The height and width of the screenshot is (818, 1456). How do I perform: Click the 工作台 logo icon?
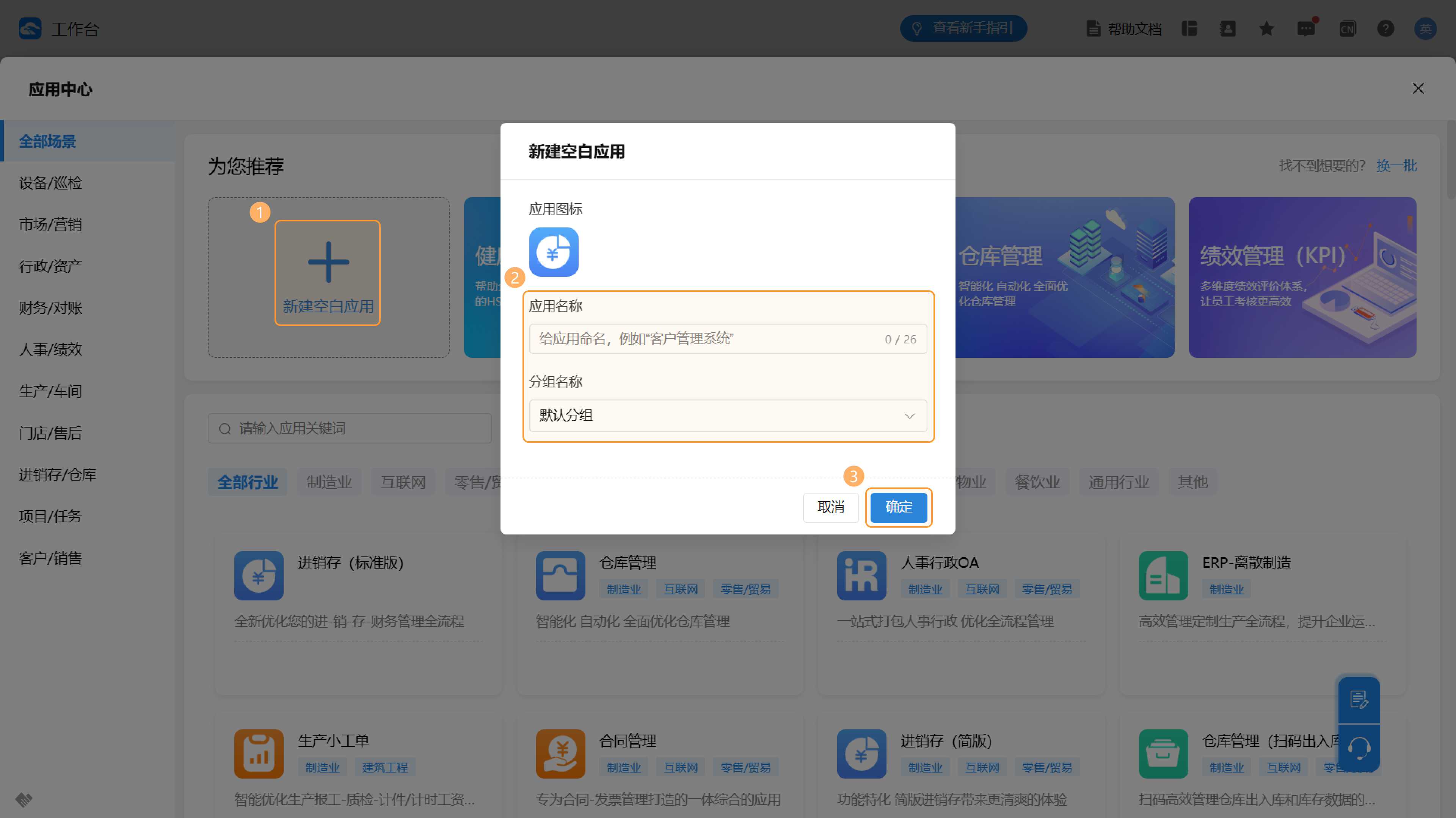(30, 28)
